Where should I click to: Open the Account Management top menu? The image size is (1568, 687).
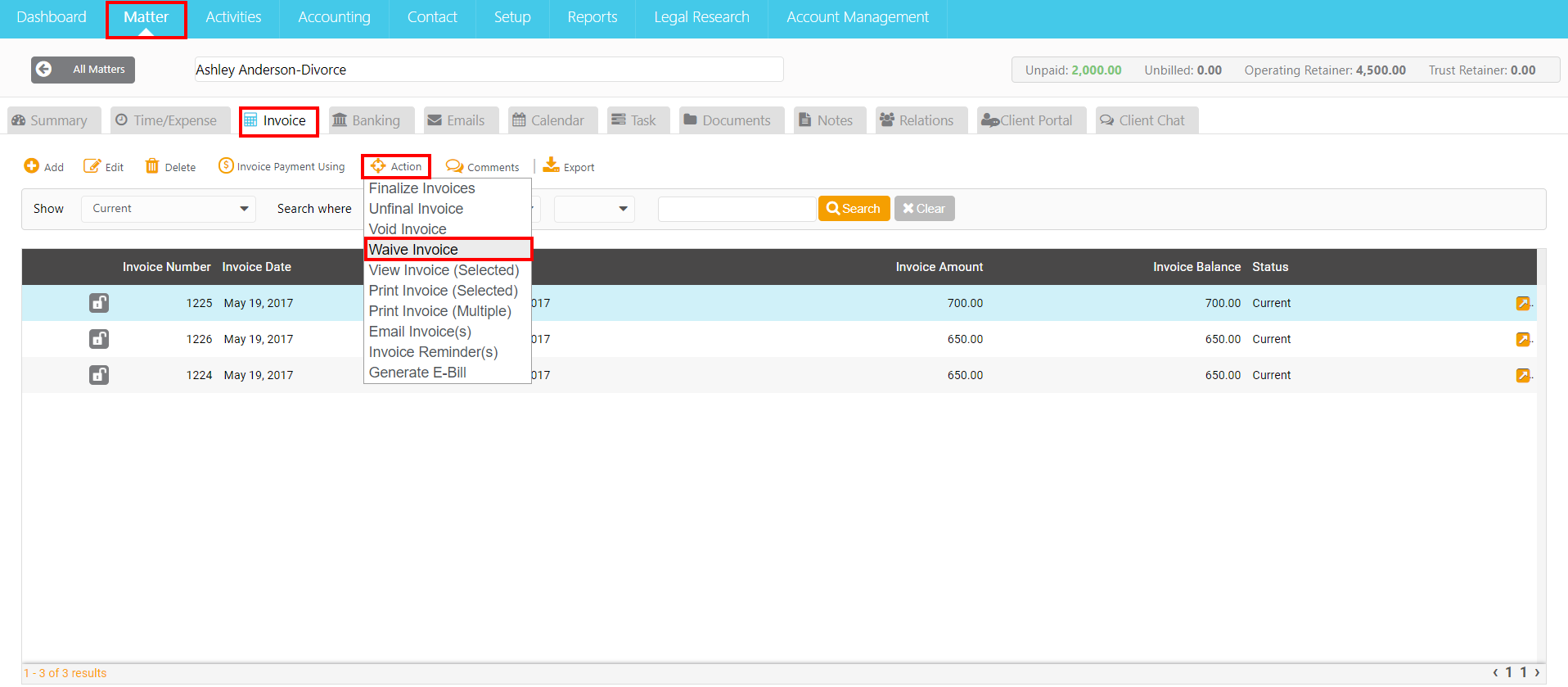pyautogui.click(x=858, y=17)
